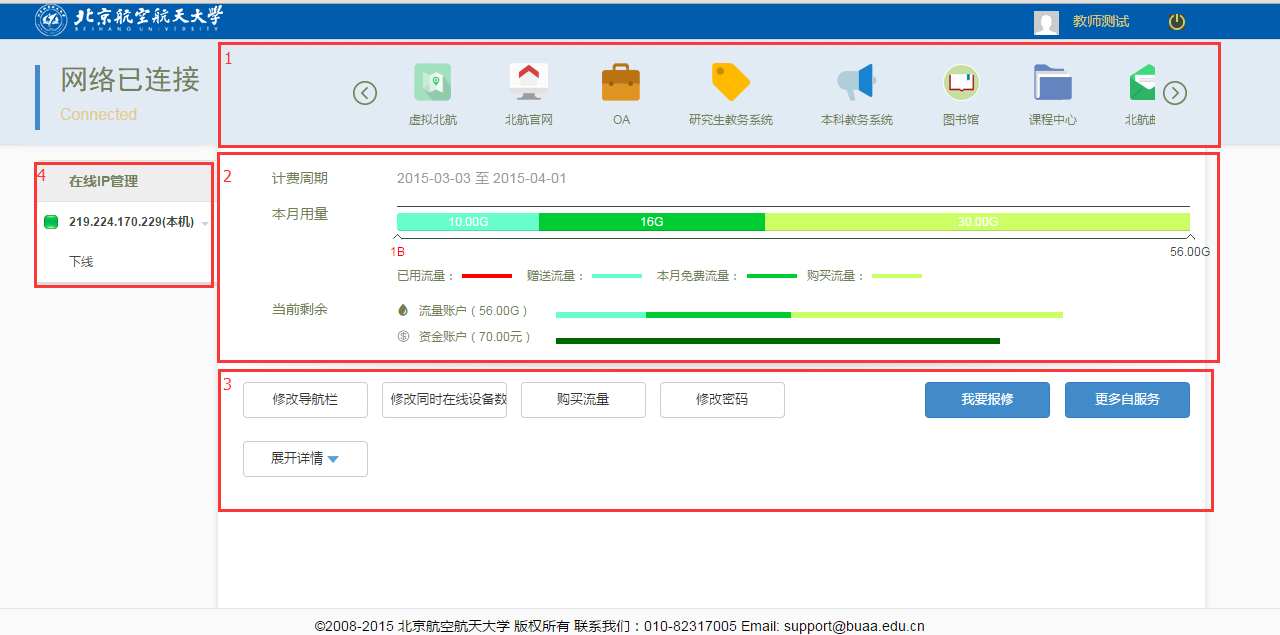The image size is (1280, 635).
Task: Open the 课程中心 folder icon
Action: (1053, 82)
